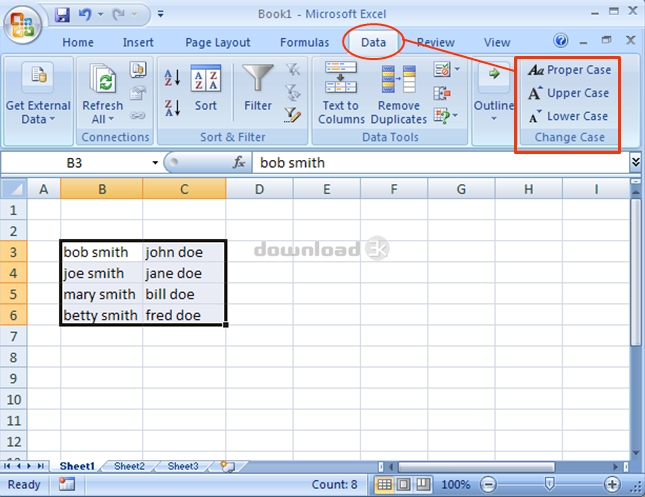The width and height of the screenshot is (645, 497).
Task: Switch to the View tab
Action: [497, 42]
